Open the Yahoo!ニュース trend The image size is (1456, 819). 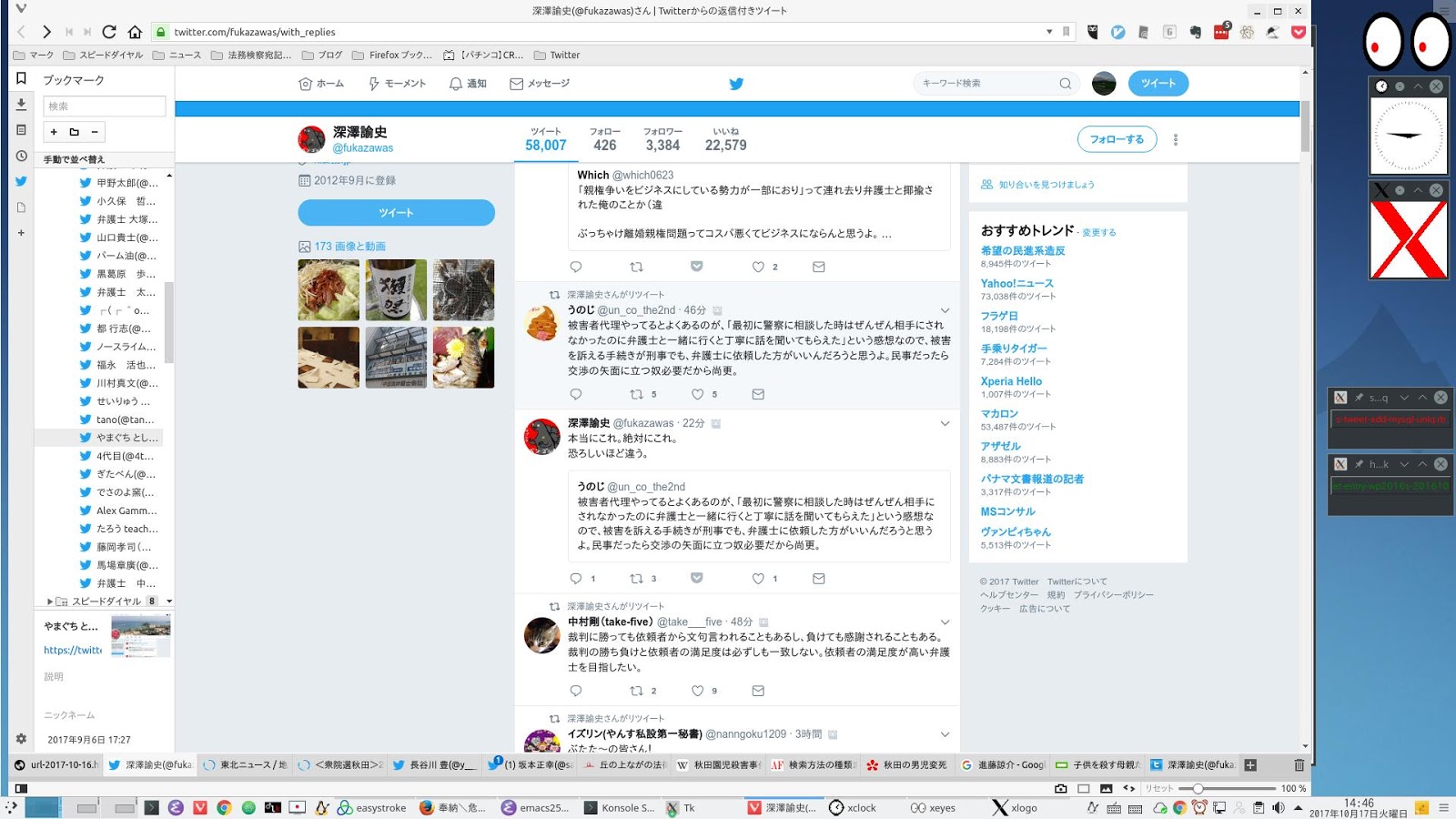pos(1016,284)
